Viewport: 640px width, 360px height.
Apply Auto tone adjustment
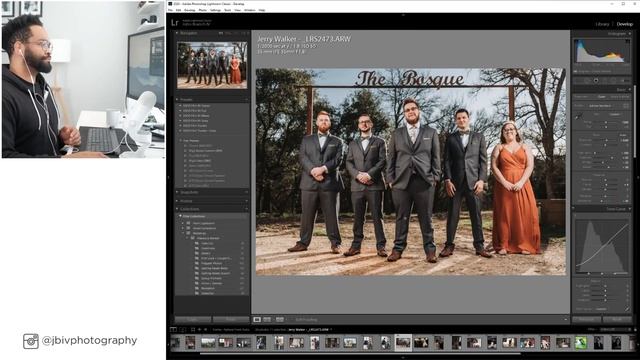[x=622, y=135]
